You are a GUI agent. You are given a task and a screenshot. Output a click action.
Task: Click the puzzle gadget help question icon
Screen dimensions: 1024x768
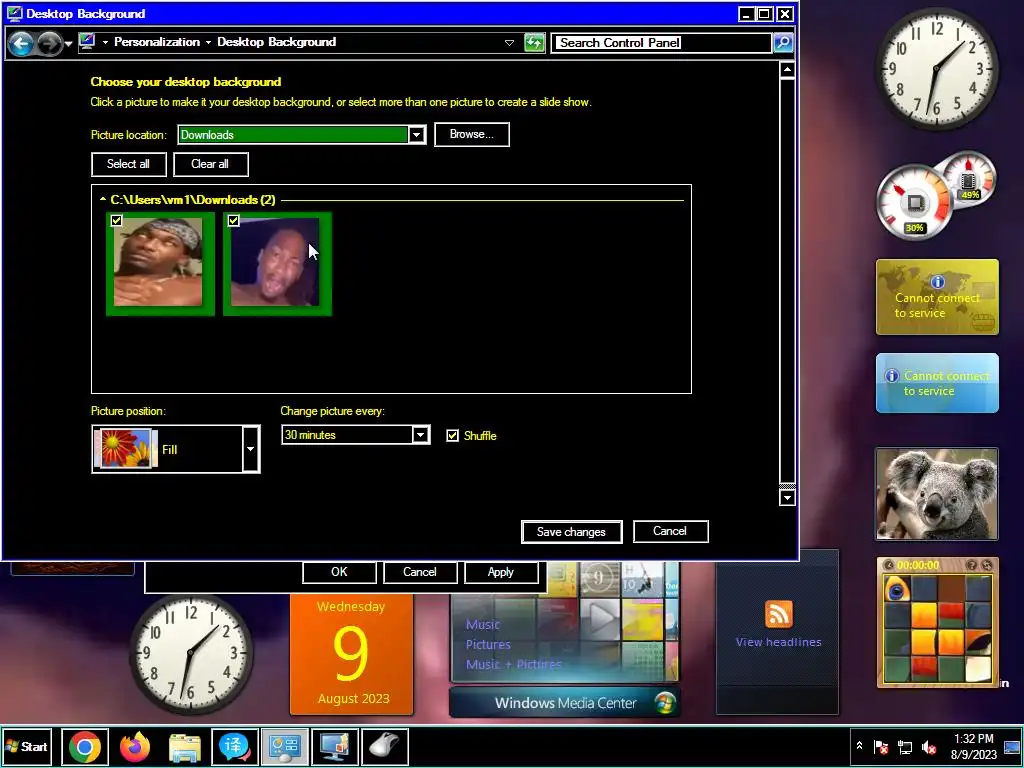tap(972, 565)
